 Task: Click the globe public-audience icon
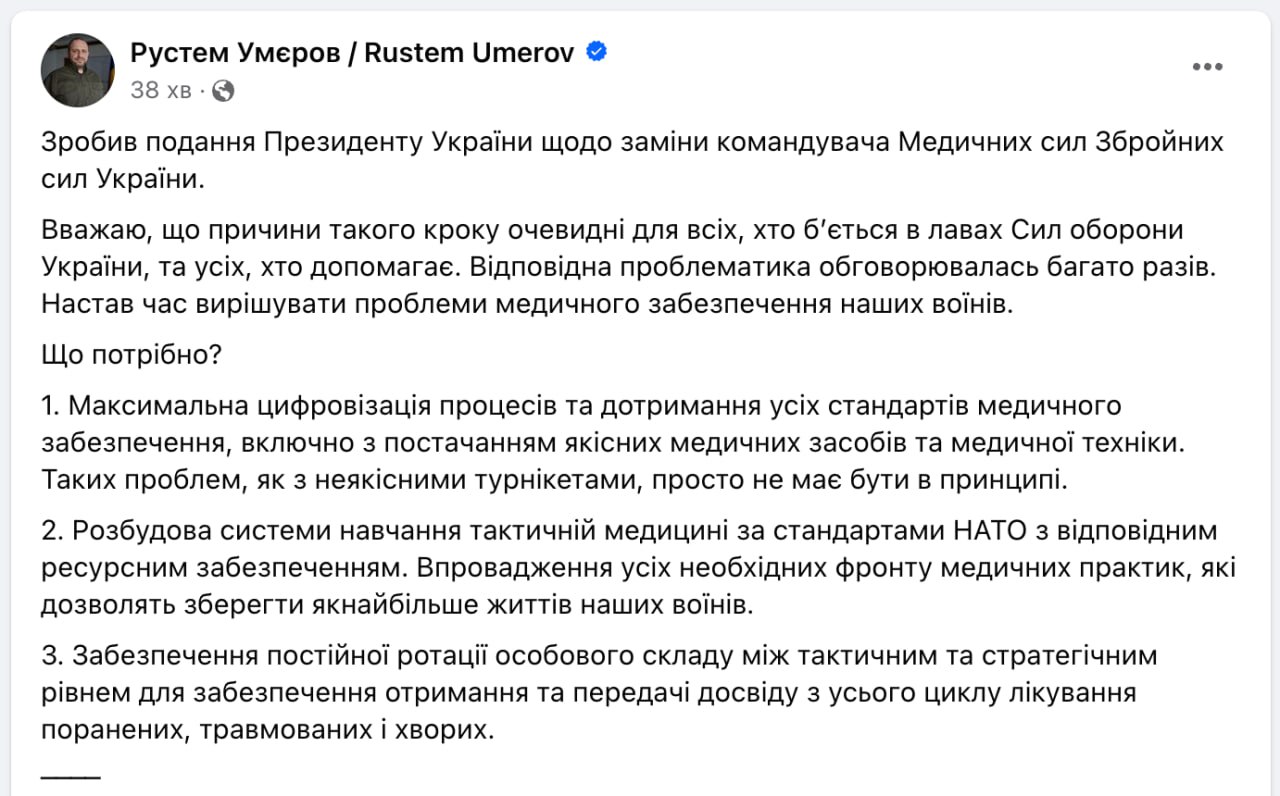[x=223, y=91]
